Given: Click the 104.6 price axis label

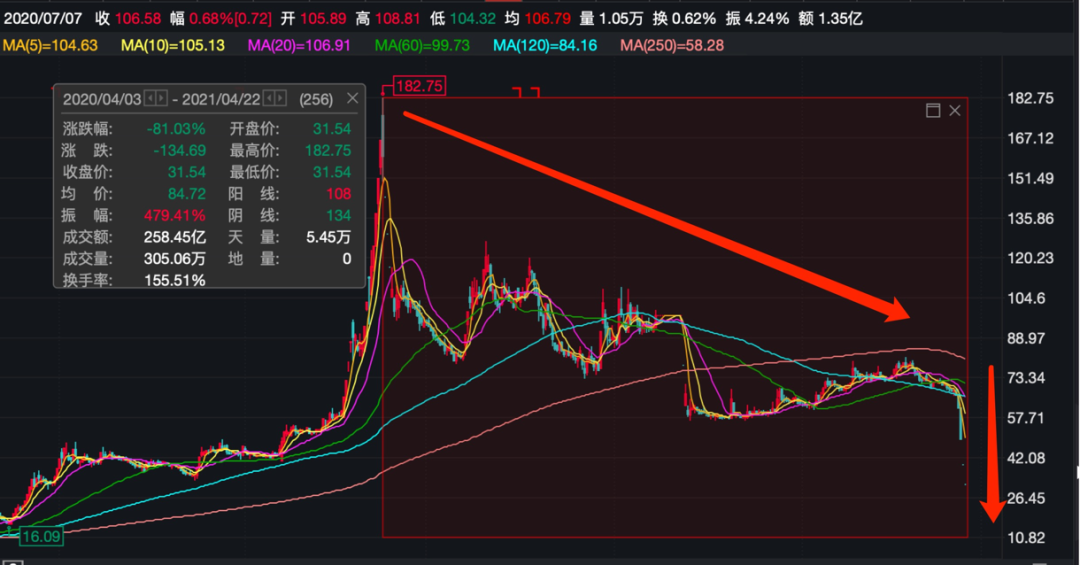Looking at the screenshot, I should point(1026,298).
